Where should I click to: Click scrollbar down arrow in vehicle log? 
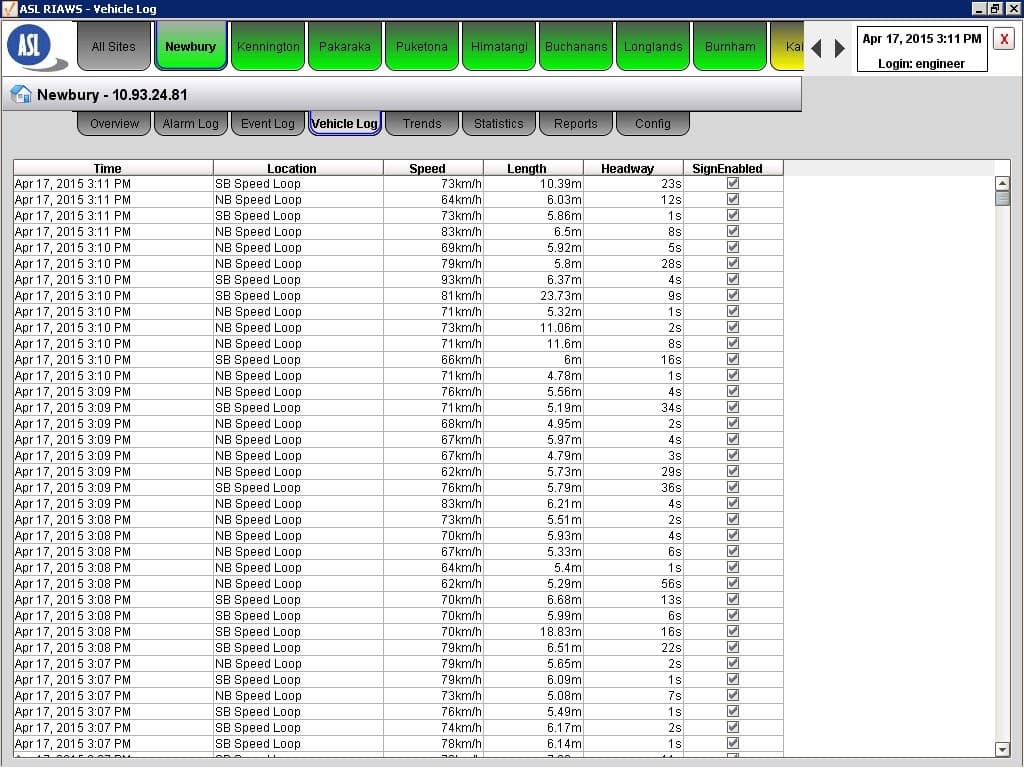[x=1002, y=749]
